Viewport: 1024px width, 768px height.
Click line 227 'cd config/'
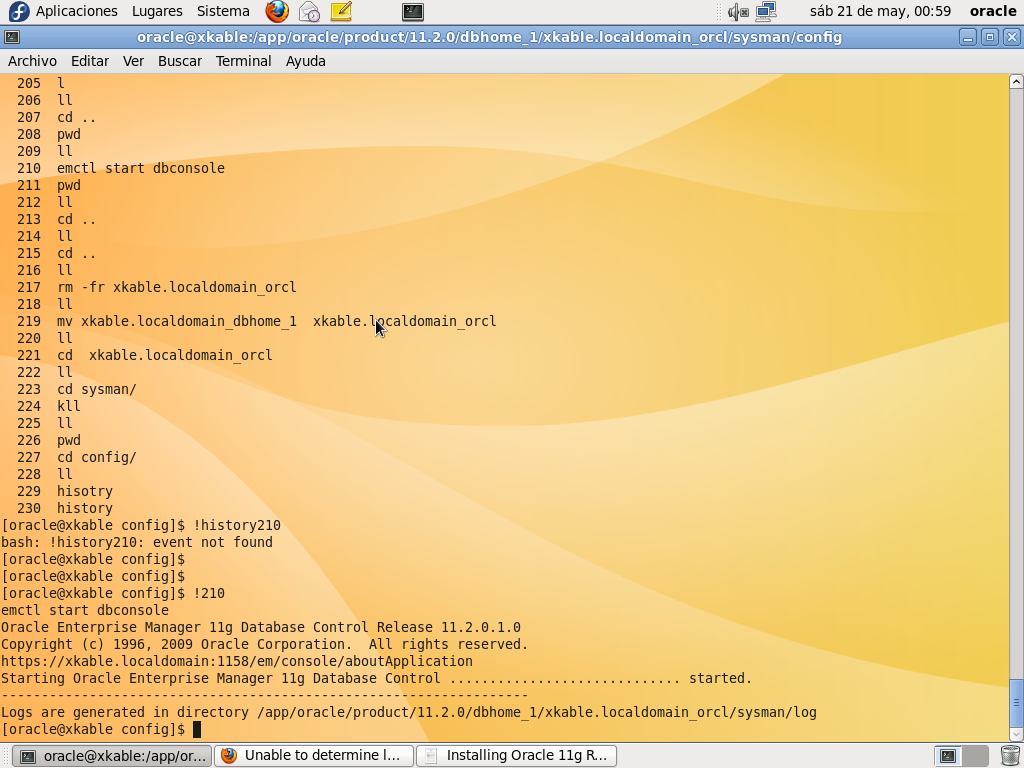[97, 456]
